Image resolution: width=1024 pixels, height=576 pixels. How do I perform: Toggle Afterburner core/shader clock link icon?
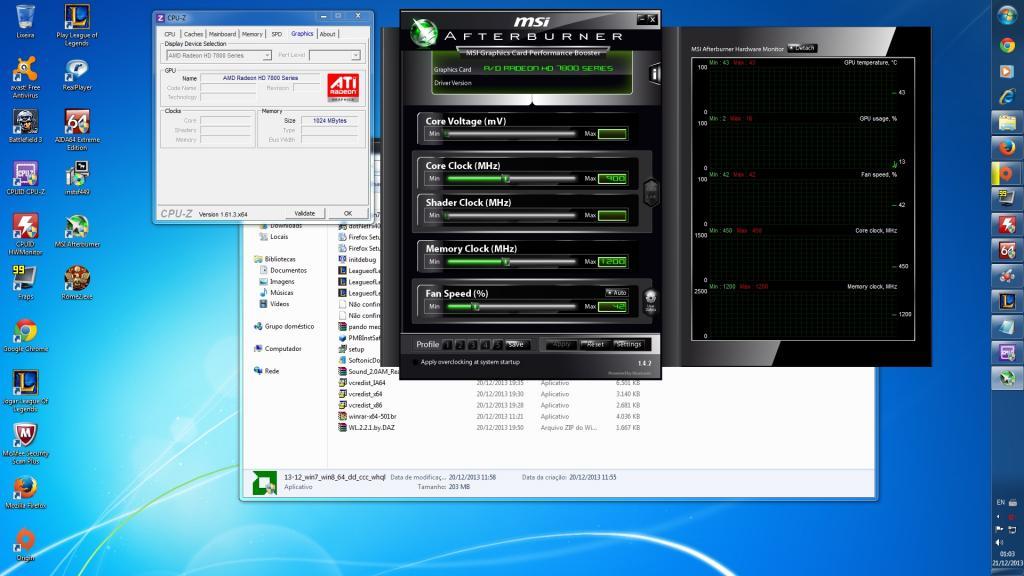tap(650, 192)
